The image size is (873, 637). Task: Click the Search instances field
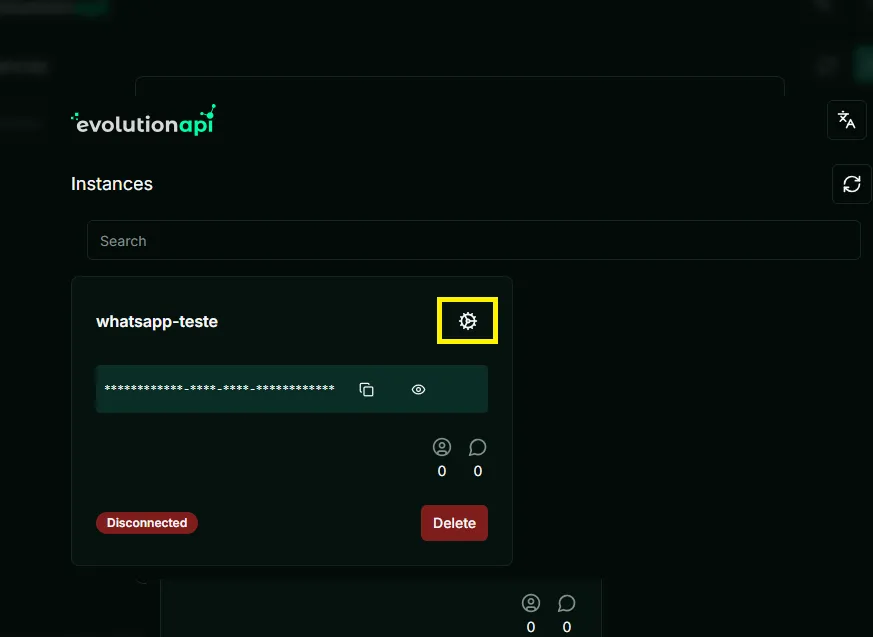click(x=474, y=241)
